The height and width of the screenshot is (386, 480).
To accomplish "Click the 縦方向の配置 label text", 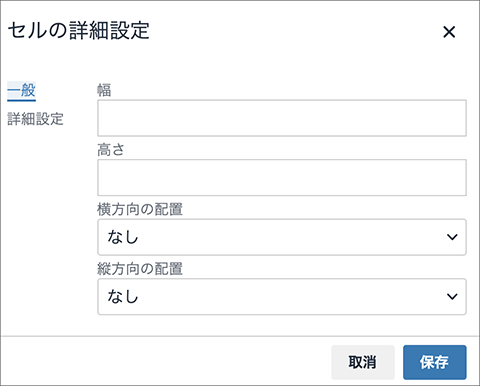I will pos(140,269).
